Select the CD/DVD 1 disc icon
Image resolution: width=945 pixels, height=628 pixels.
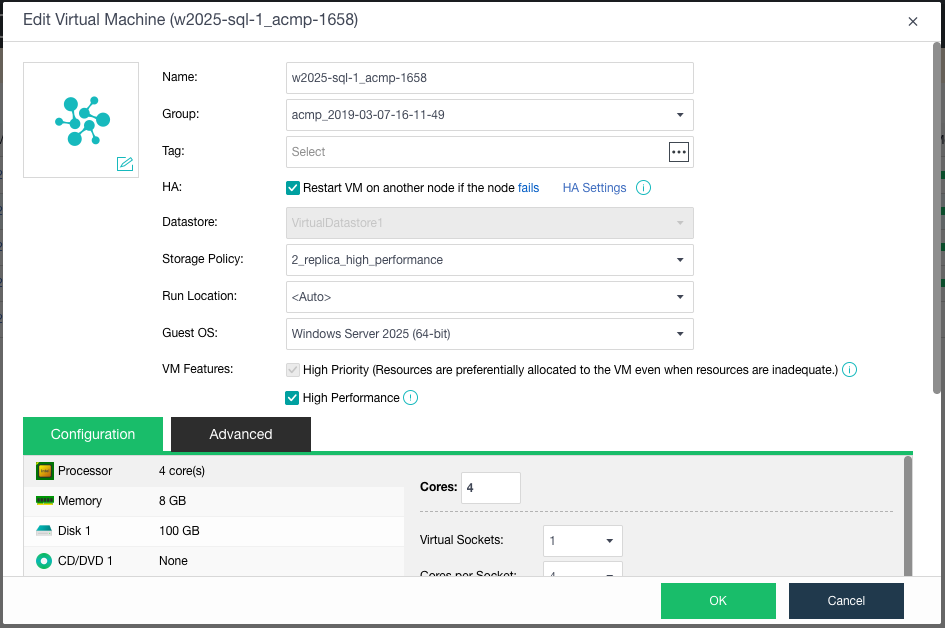pos(44,561)
